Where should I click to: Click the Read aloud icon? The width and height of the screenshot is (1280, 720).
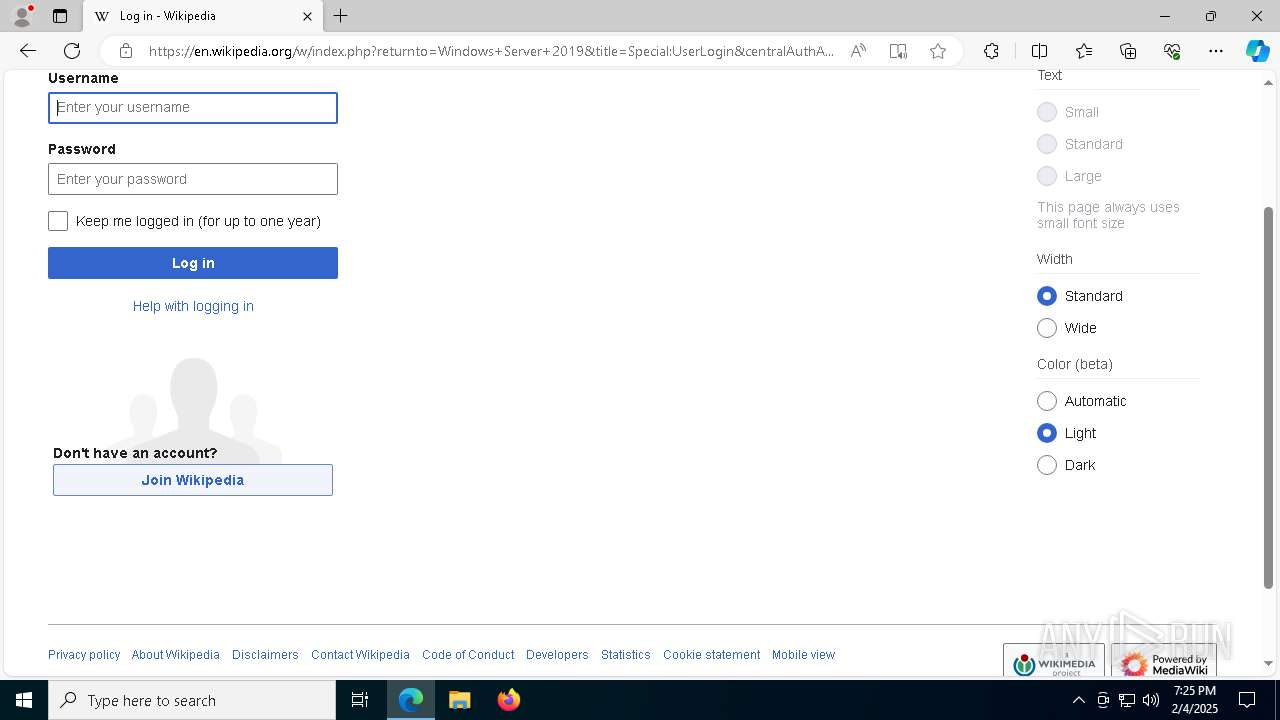click(x=858, y=51)
